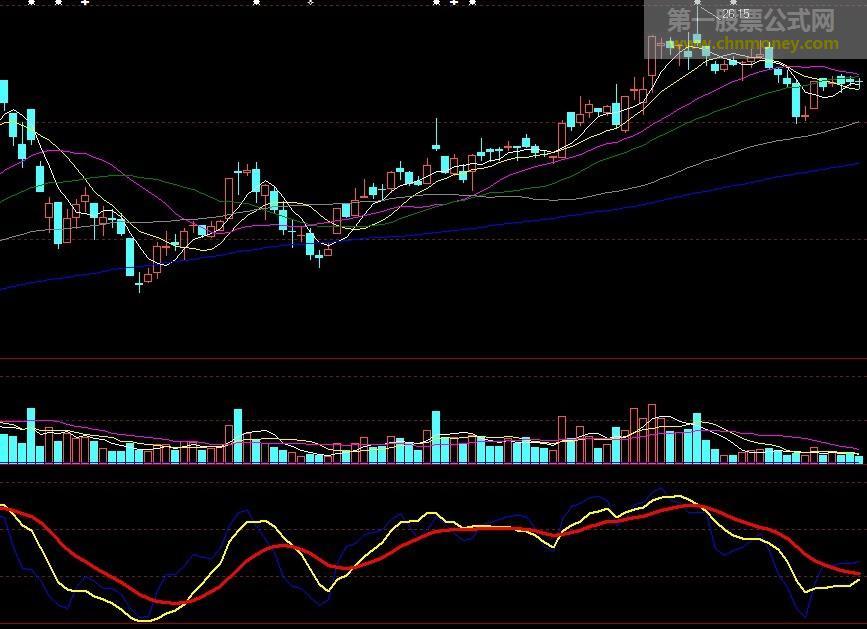Select the peak cyan candle below 26.15
Viewport: 867px width, 629px height.
[x=697, y=39]
